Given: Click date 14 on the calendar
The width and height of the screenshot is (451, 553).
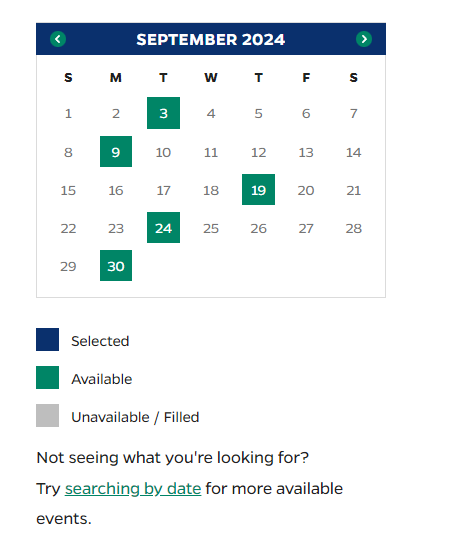Looking at the screenshot, I should 353,152.
